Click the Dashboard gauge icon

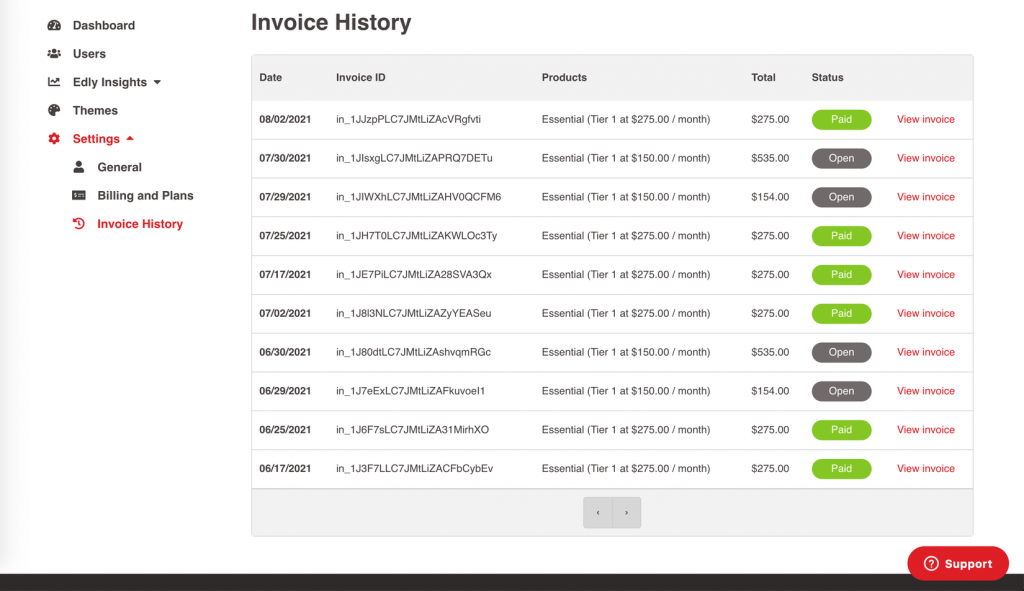coord(54,25)
